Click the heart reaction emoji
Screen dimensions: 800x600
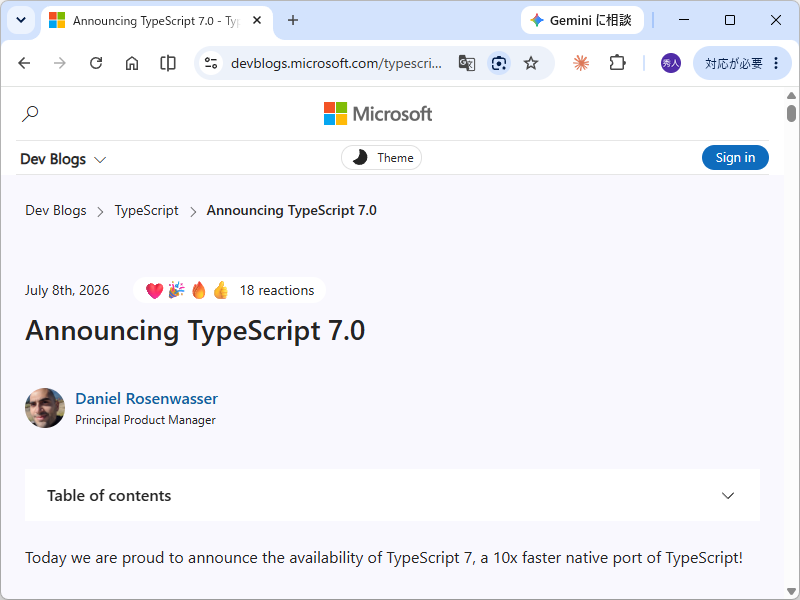tap(154, 290)
